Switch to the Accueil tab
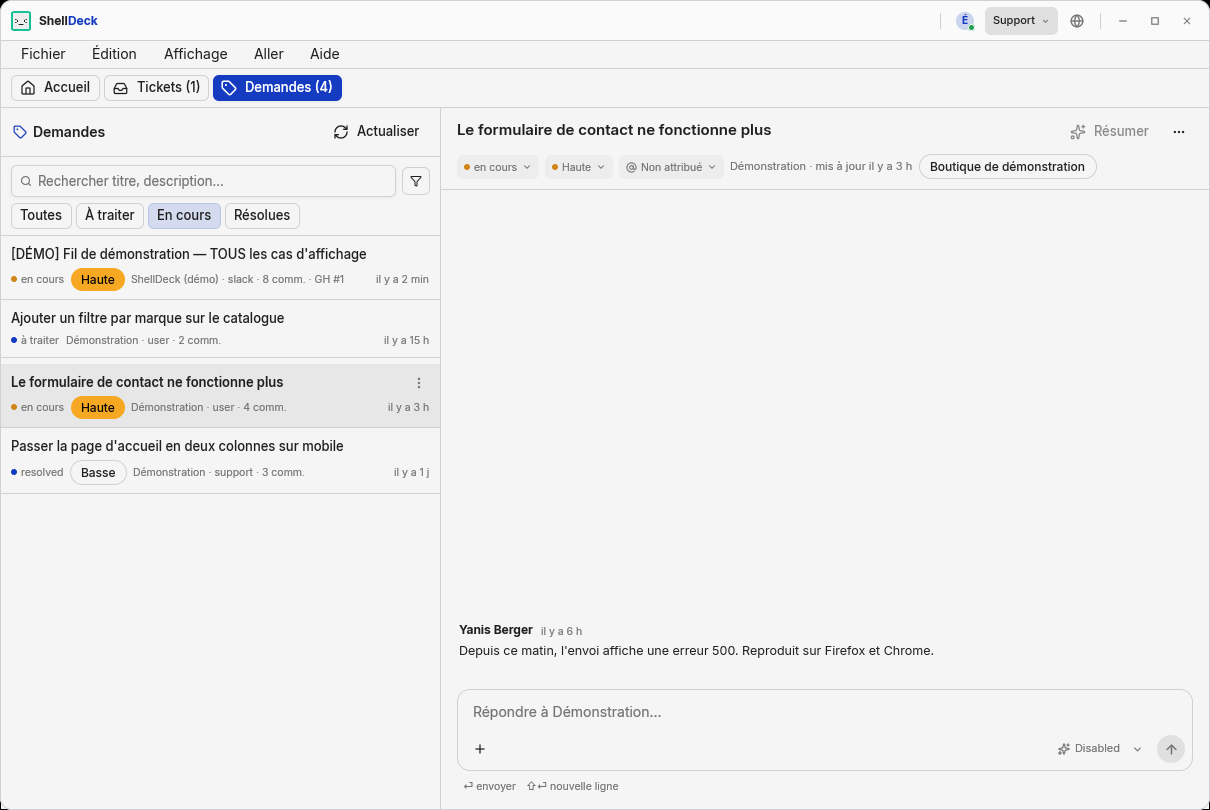The width and height of the screenshot is (1210, 810). 55,88
